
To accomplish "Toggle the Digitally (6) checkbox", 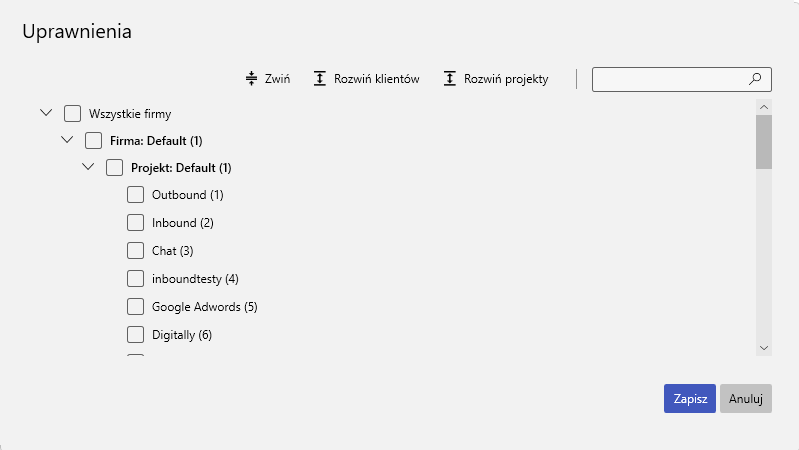I will click(x=135, y=334).
